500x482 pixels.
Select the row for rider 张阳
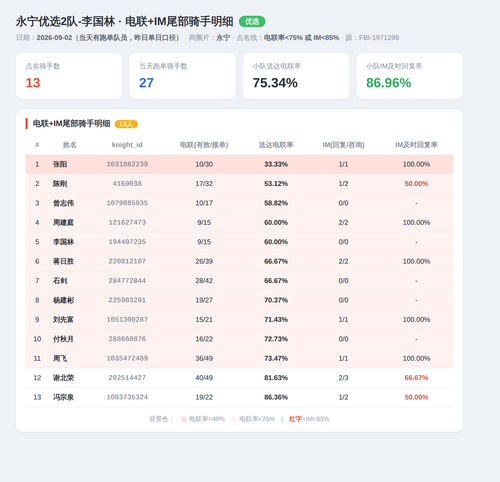tap(239, 164)
